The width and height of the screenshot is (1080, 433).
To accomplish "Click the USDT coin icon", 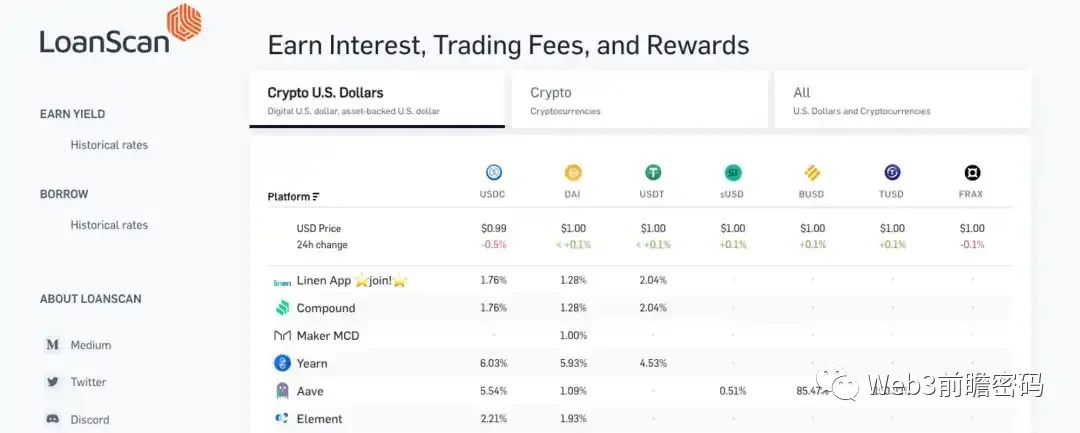I will (653, 172).
